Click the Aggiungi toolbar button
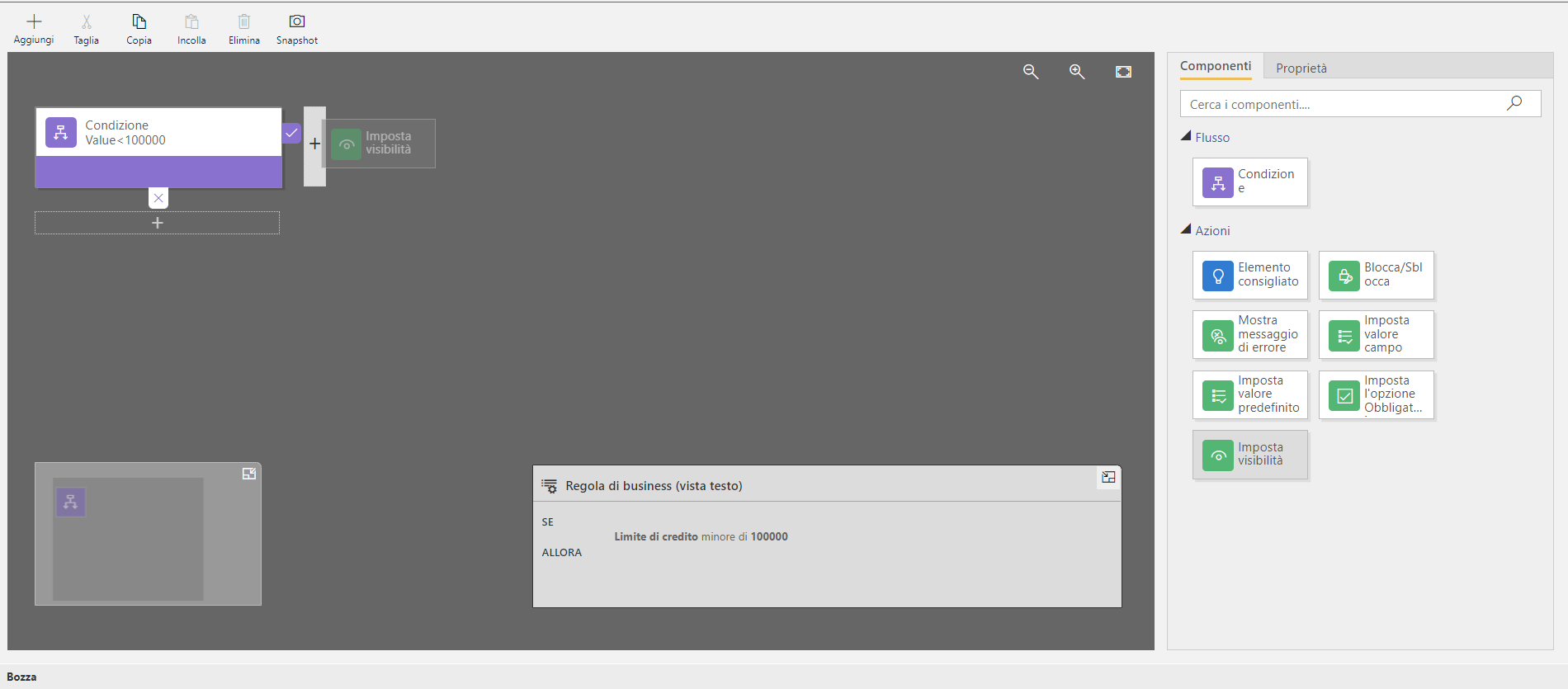 coord(34,29)
